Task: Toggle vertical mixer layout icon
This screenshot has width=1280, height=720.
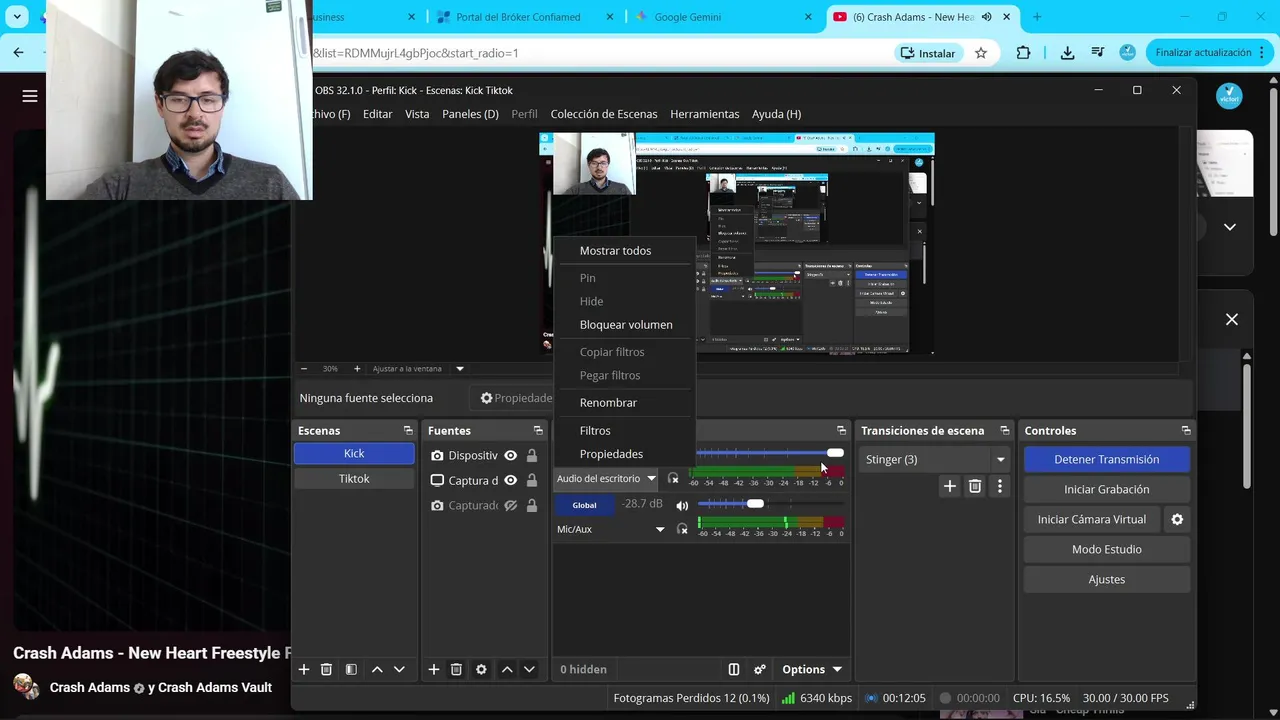Action: (734, 669)
